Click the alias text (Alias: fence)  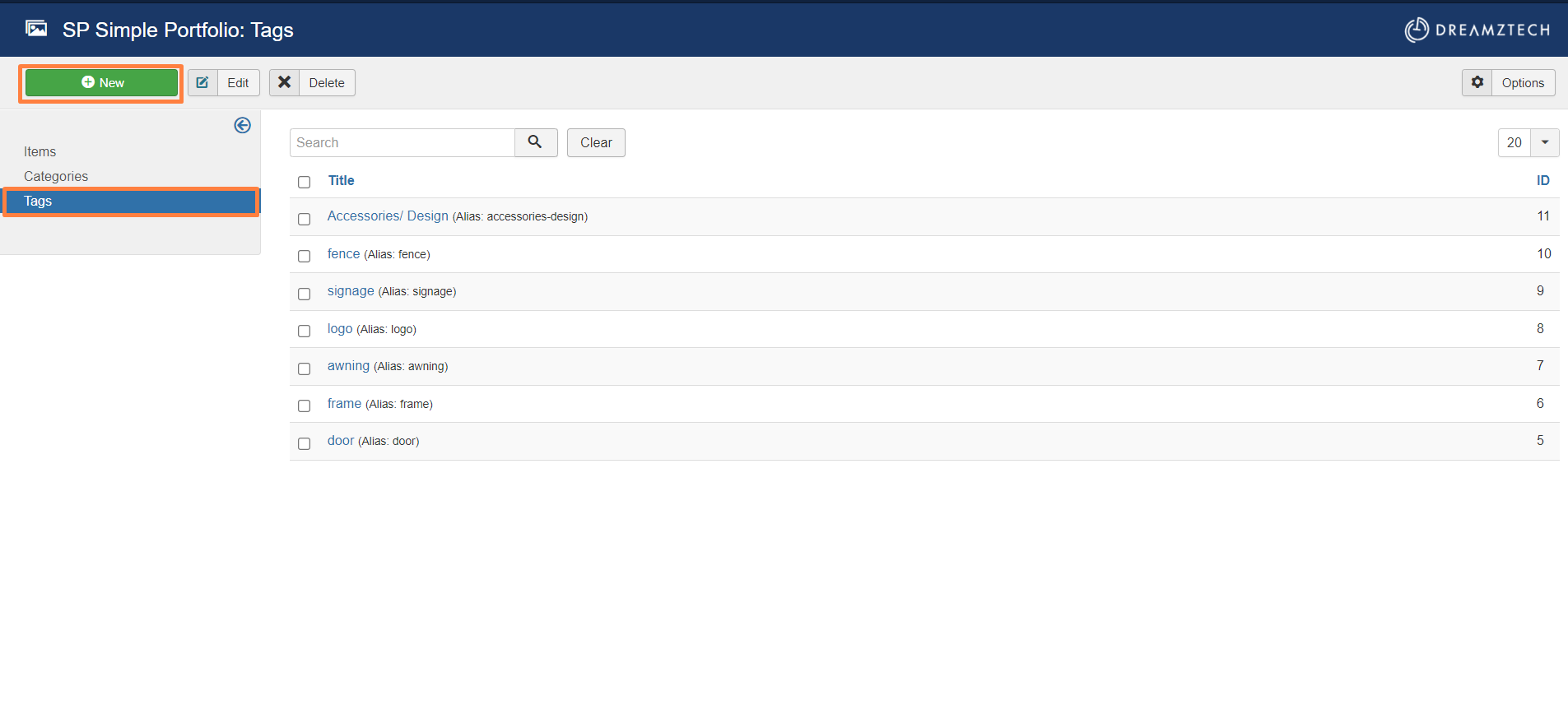tap(397, 255)
